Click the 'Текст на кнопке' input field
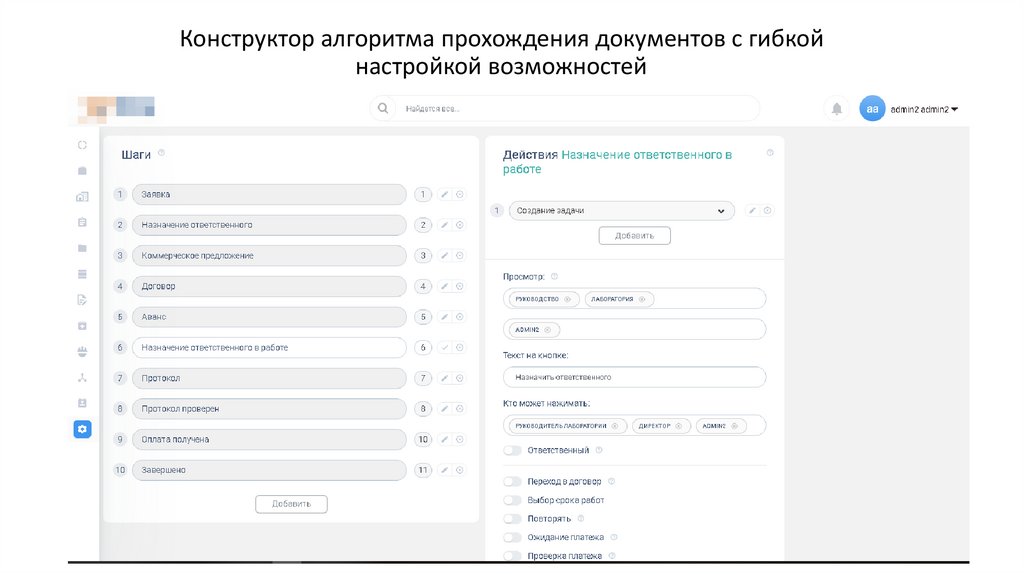Image resolution: width=1024 pixels, height=574 pixels. coord(634,377)
